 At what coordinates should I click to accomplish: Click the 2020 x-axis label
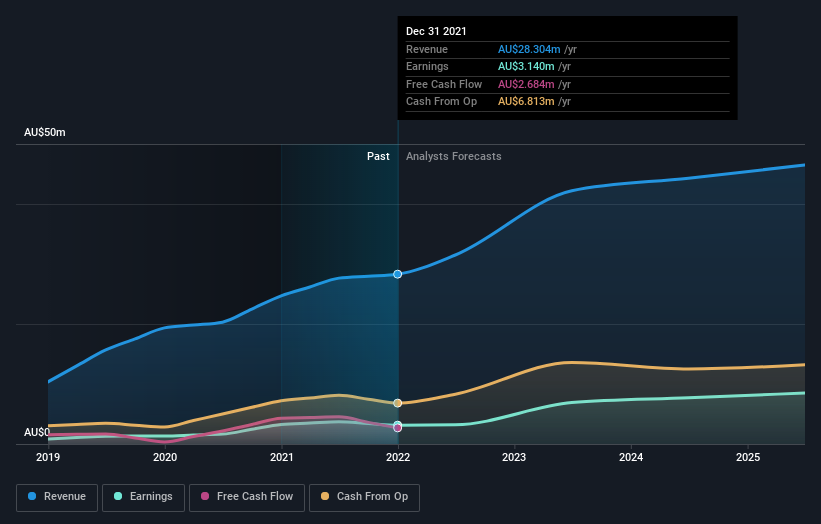tap(165, 457)
